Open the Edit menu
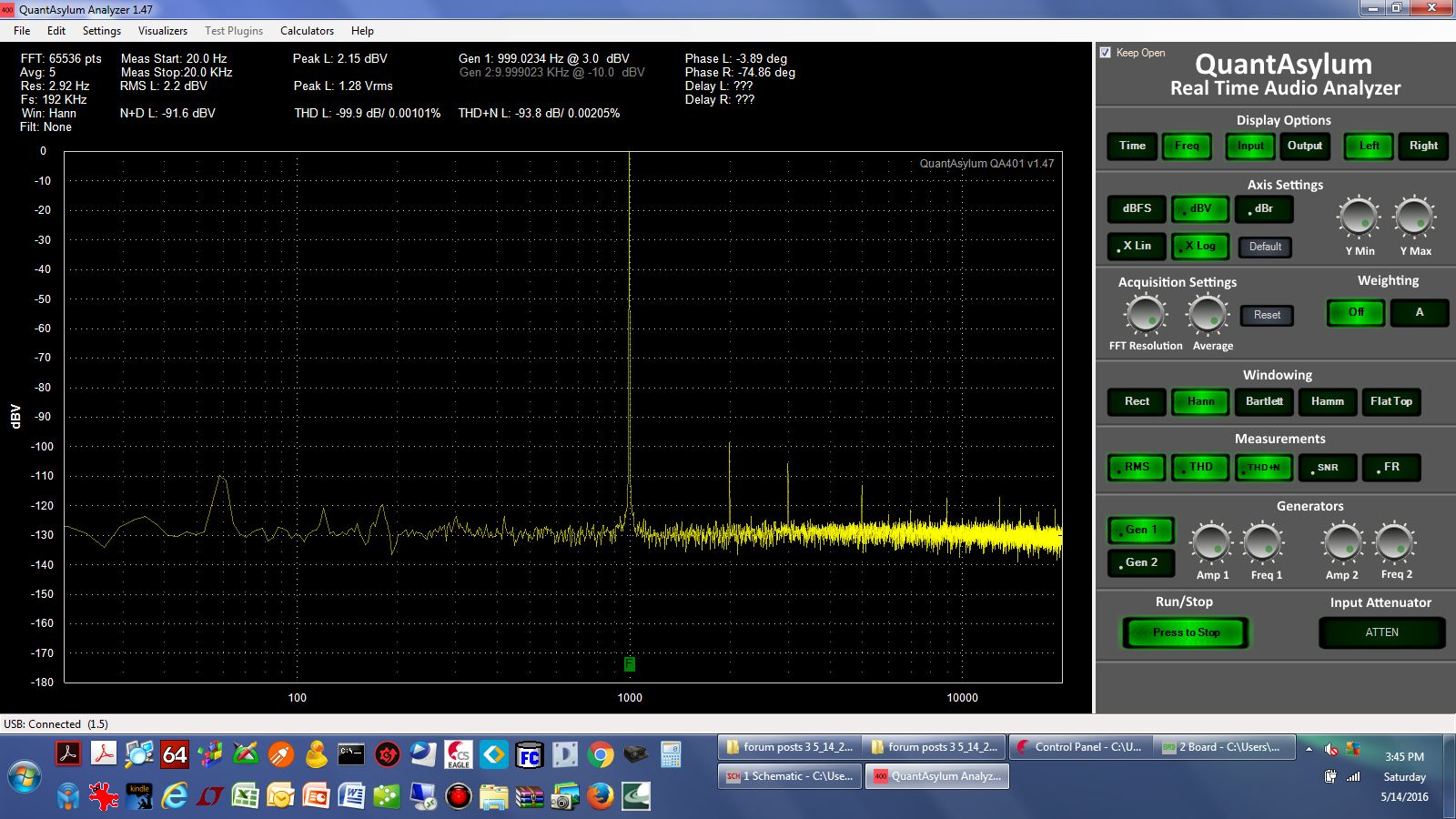1456x819 pixels. coord(56,30)
